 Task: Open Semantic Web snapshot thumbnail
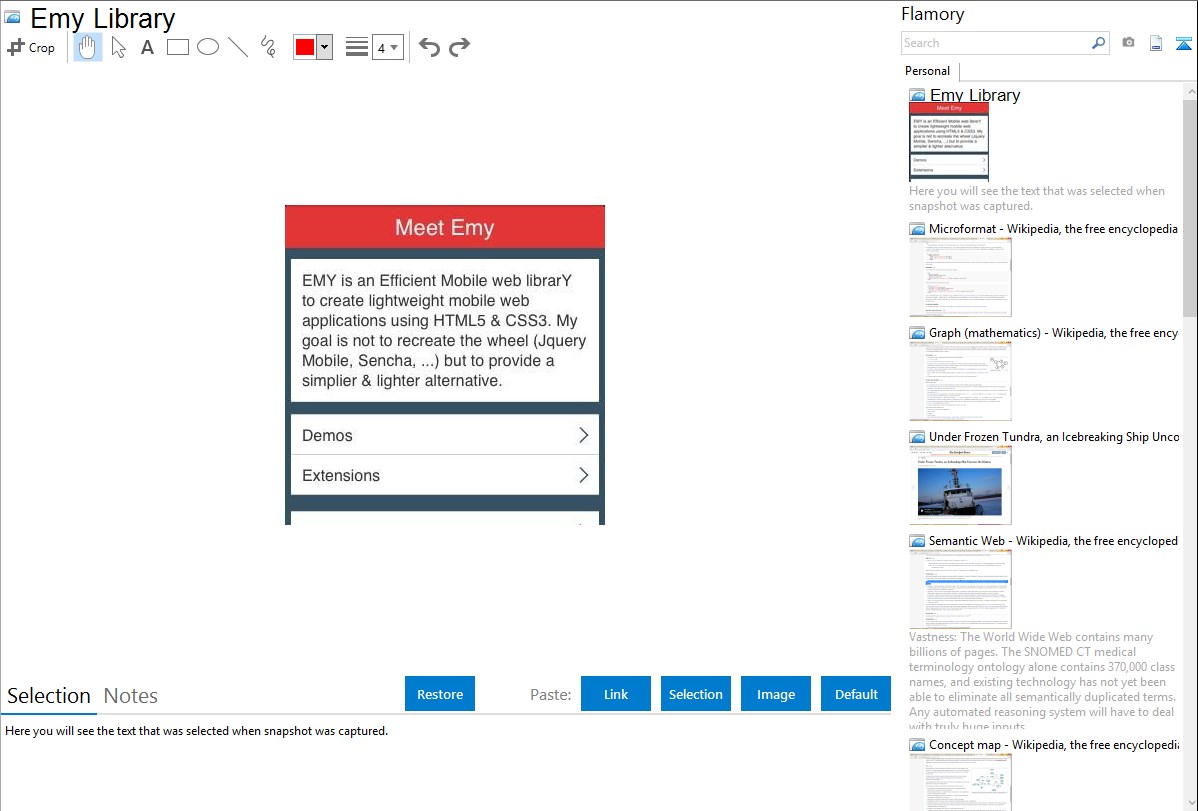point(960,589)
